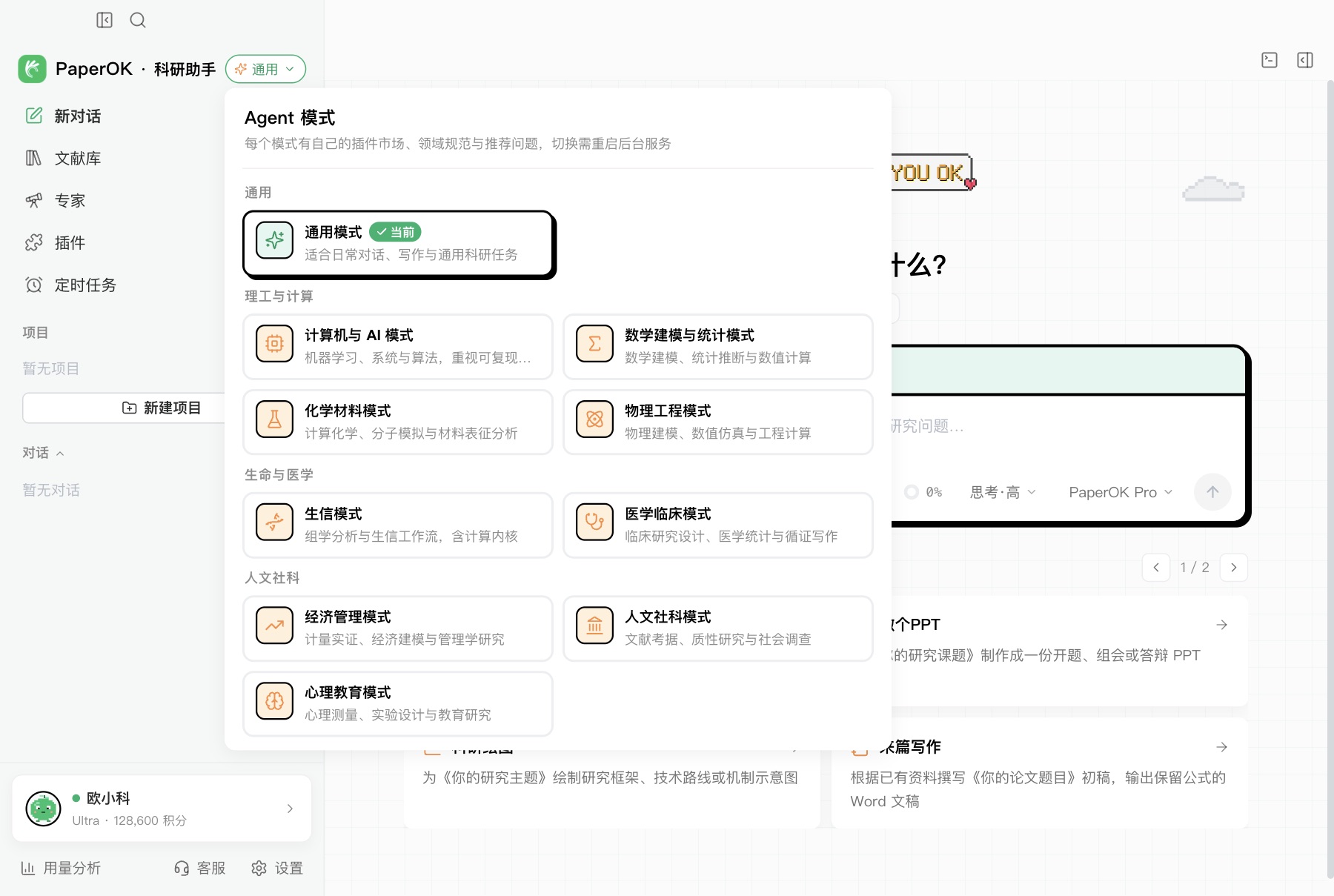Click the 0% usage progress indicator
This screenshot has height=896, width=1334.
click(x=923, y=492)
